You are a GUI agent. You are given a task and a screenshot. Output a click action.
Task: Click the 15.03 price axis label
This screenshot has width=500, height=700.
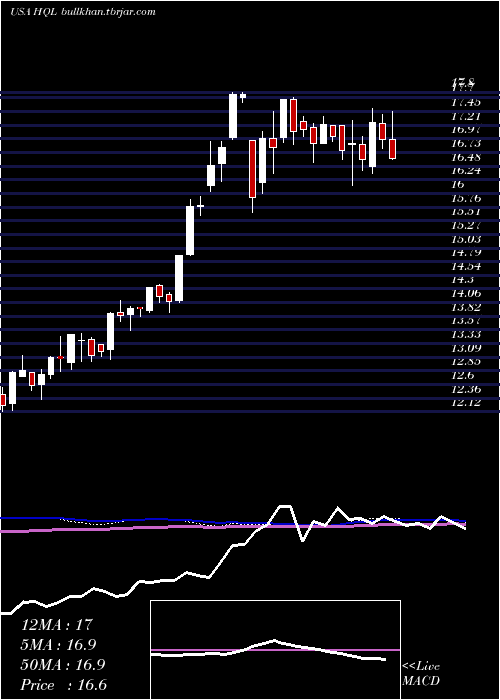466,239
